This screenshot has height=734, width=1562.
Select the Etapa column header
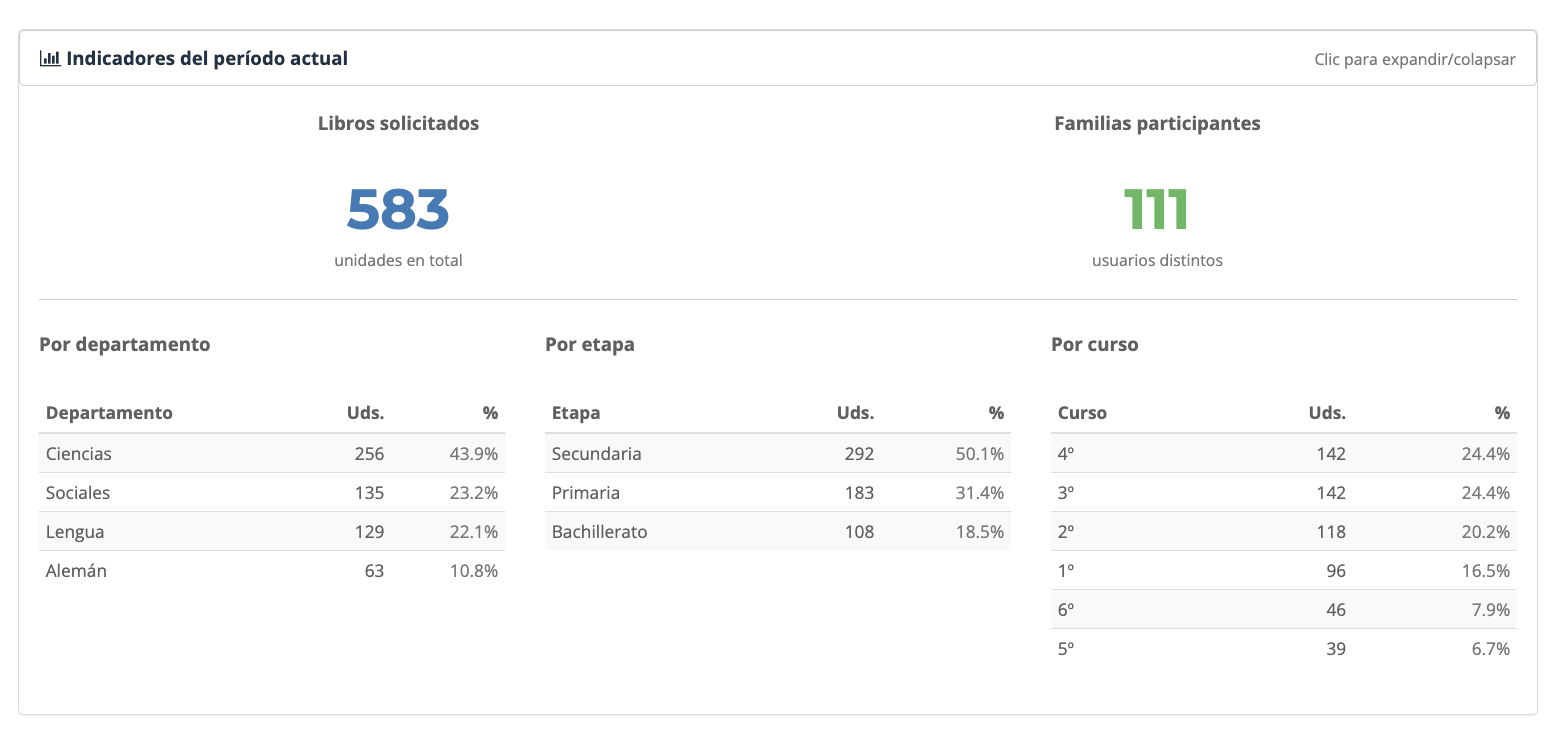[x=576, y=413]
